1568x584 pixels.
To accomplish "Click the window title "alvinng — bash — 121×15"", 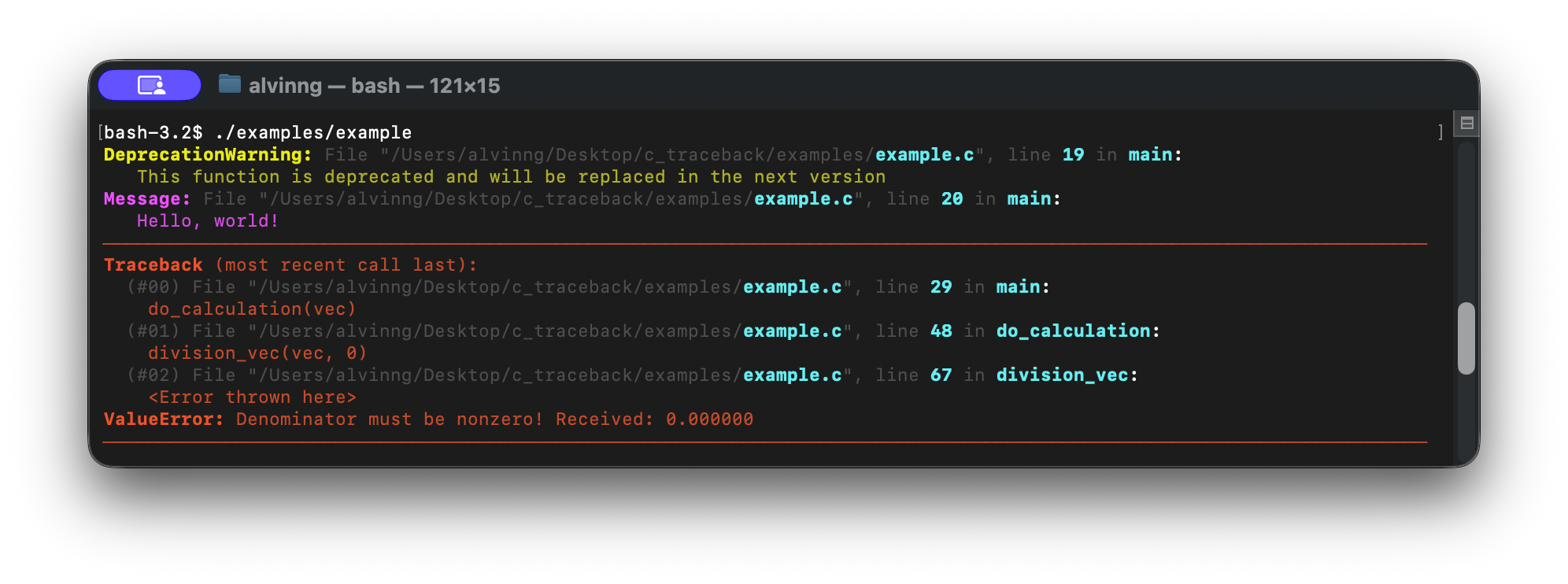I will [x=374, y=86].
